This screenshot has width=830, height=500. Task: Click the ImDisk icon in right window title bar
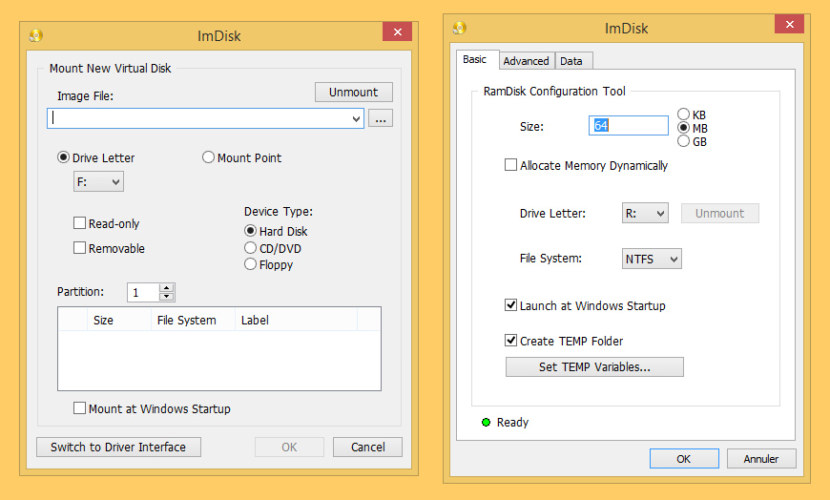coord(459,27)
